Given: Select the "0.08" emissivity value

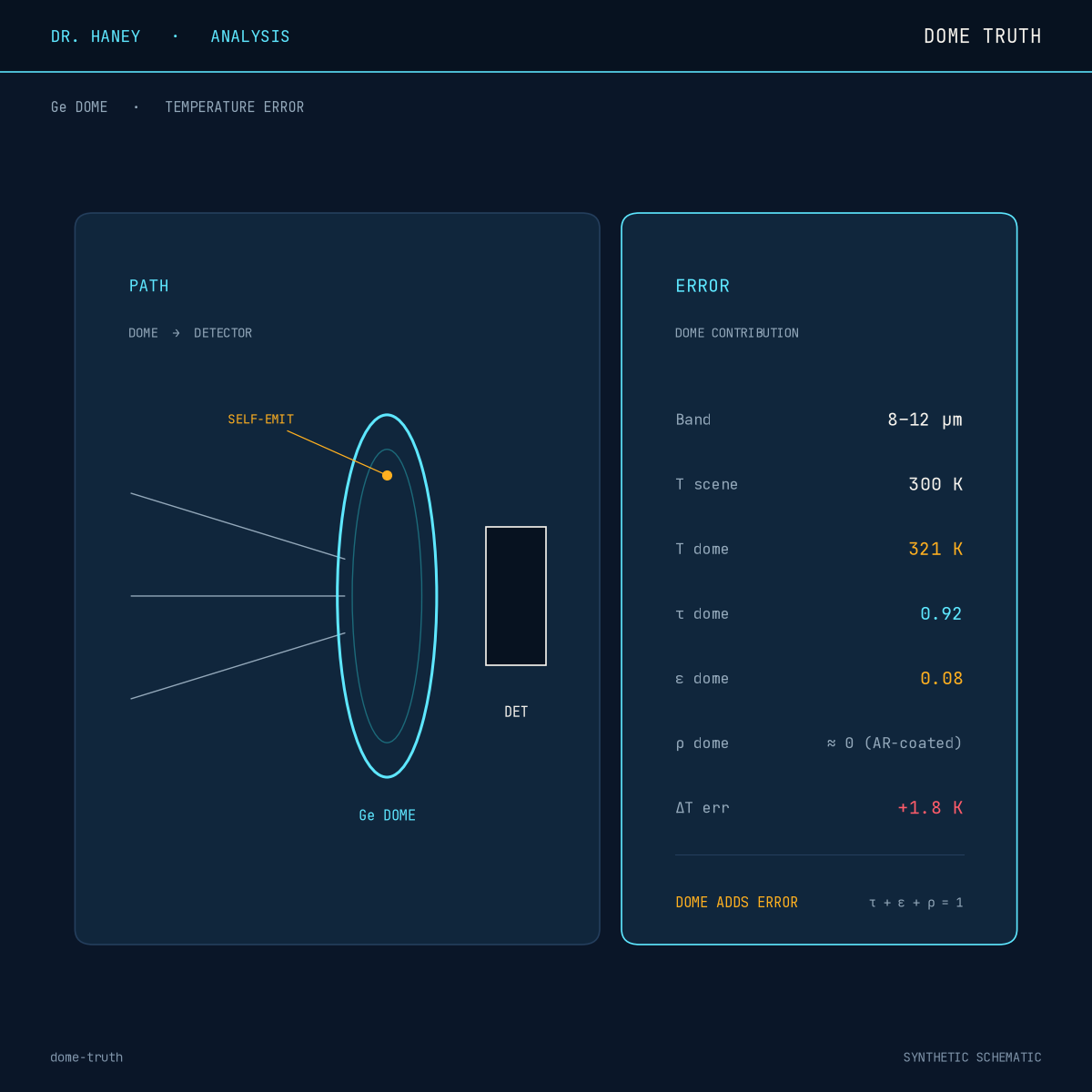Looking at the screenshot, I should coord(941,679).
